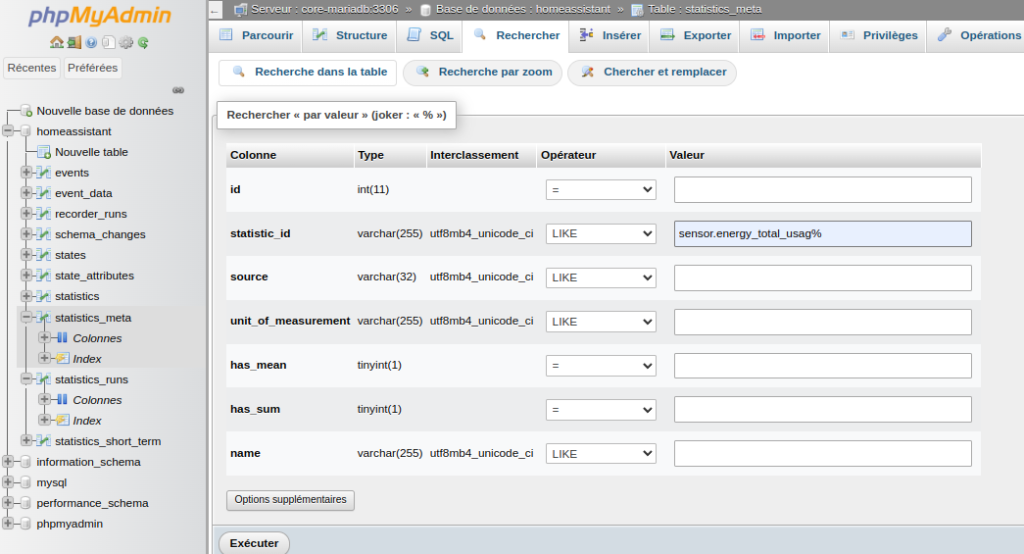Click the log out door icon

pos(74,42)
